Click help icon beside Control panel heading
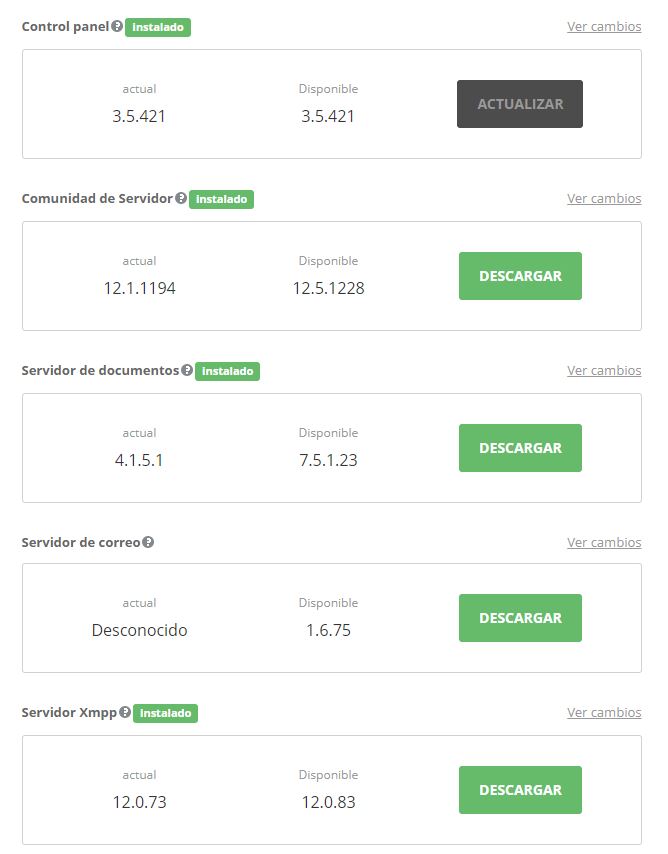 tap(117, 26)
